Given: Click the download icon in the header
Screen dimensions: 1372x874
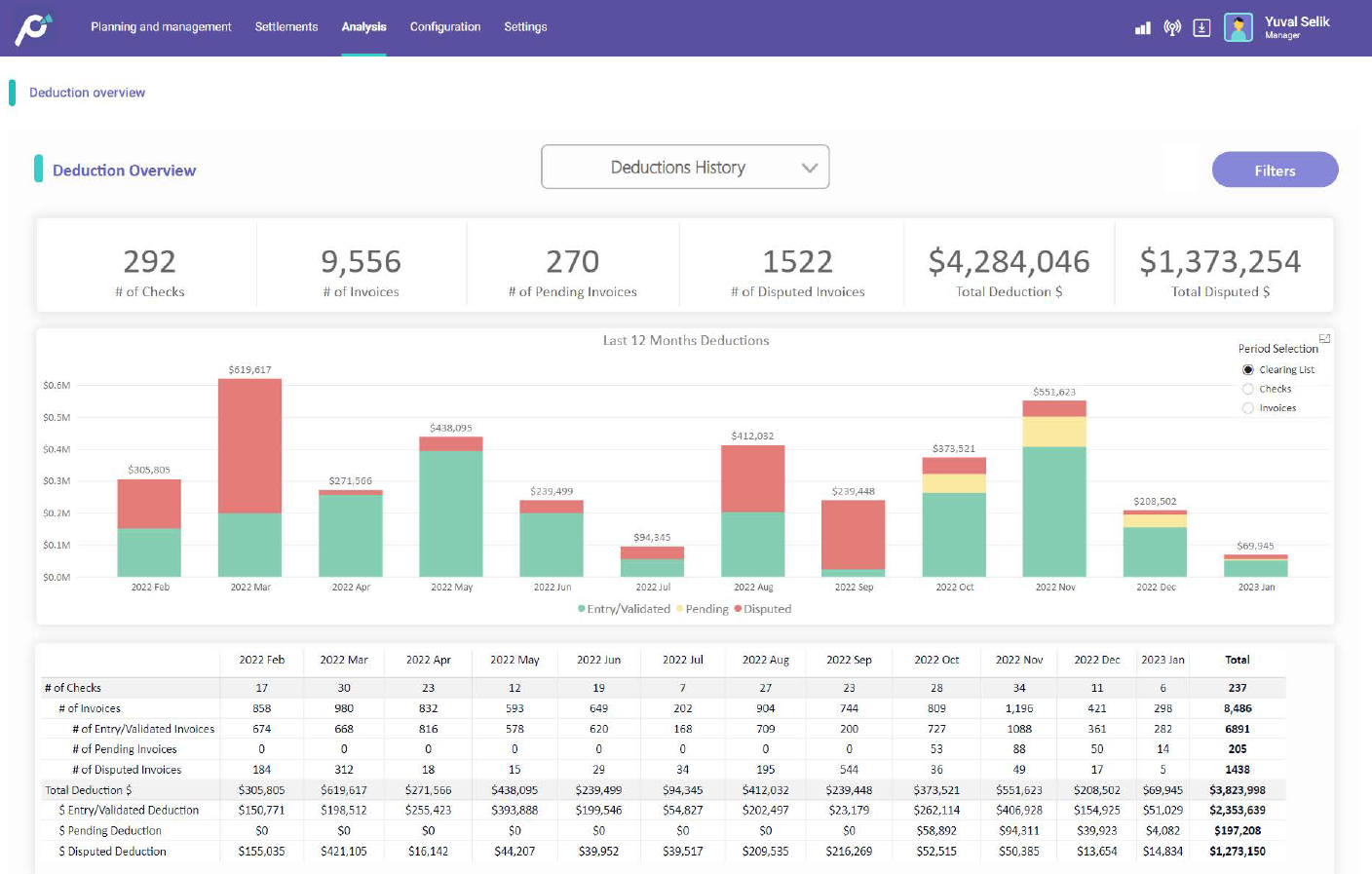Looking at the screenshot, I should [1201, 27].
